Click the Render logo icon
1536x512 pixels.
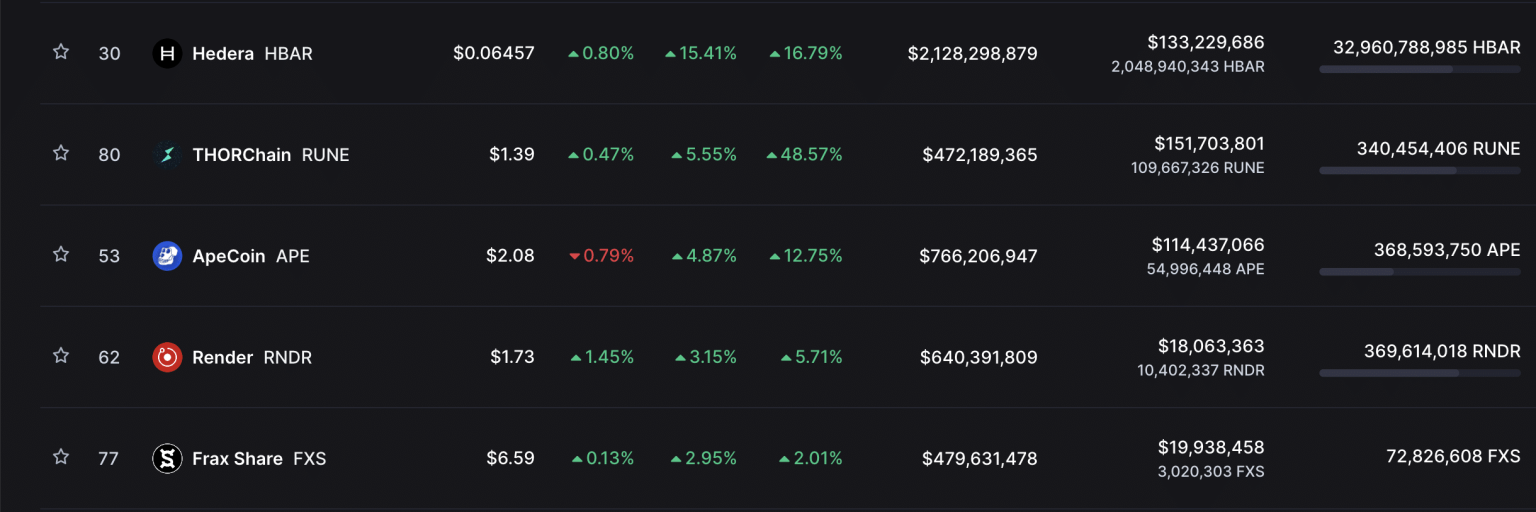167,357
